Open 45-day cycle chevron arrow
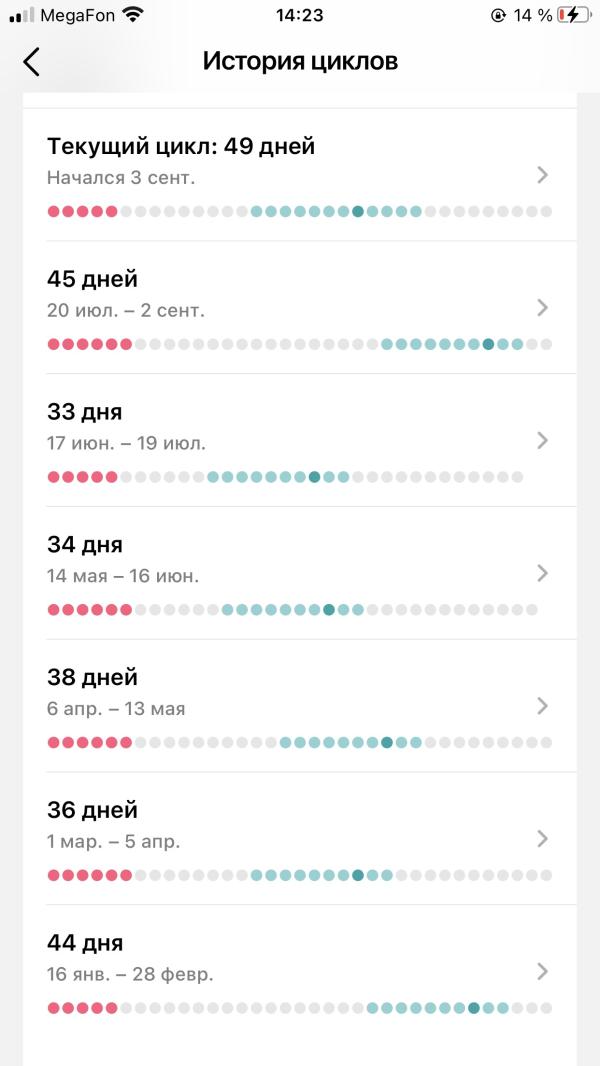The image size is (600, 1066). [543, 307]
